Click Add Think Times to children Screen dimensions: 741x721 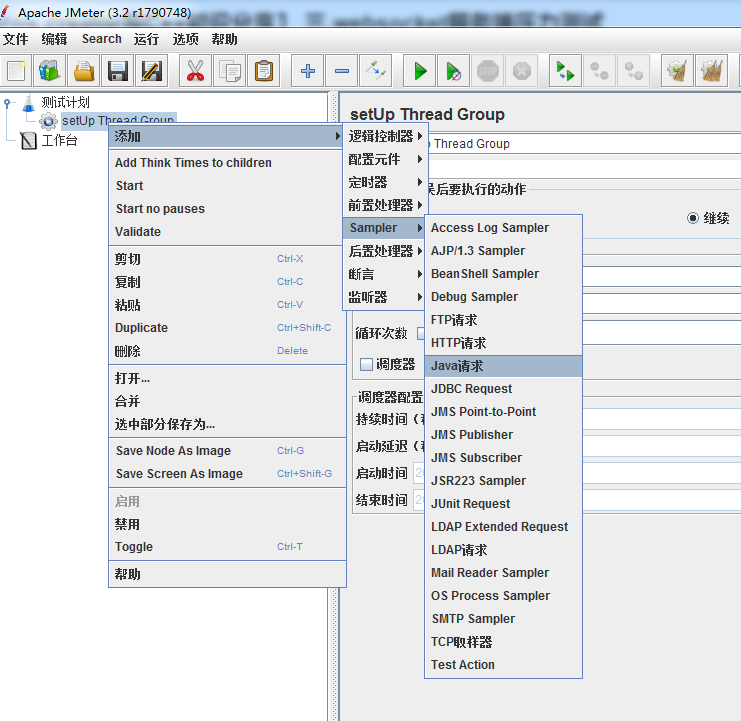point(225,163)
